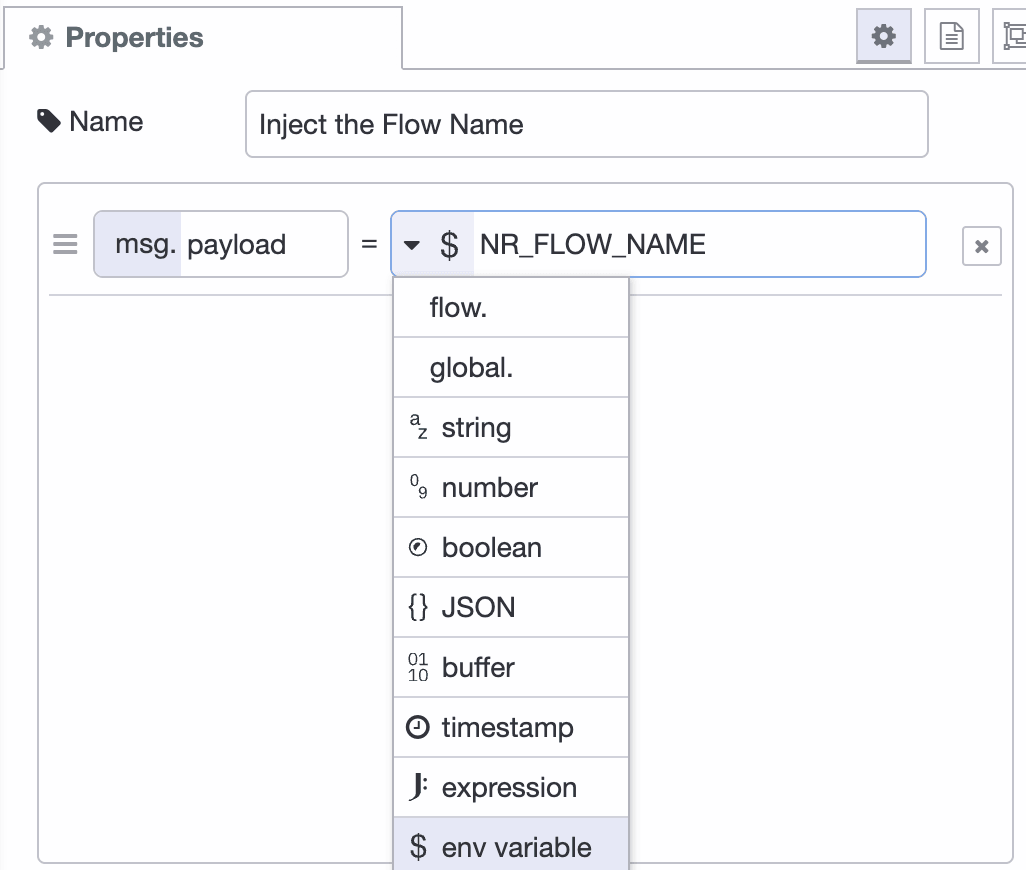Switch to the Description tab
The width and height of the screenshot is (1026, 870).
click(950, 35)
